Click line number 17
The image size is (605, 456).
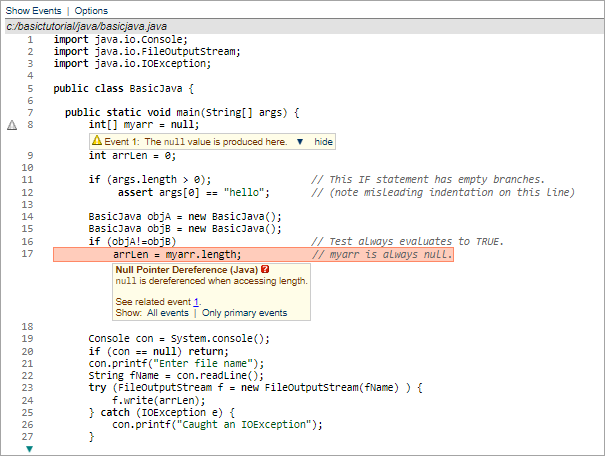pos(27,254)
